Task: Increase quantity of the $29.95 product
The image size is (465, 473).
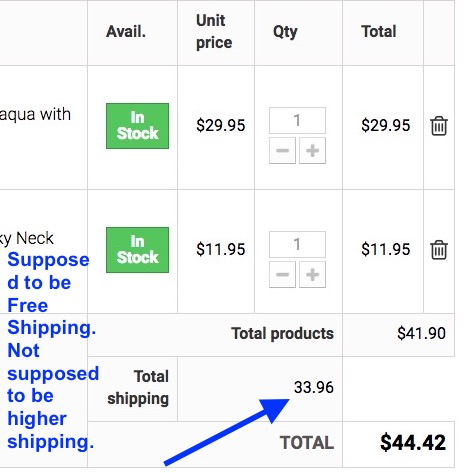Action: pyautogui.click(x=312, y=150)
